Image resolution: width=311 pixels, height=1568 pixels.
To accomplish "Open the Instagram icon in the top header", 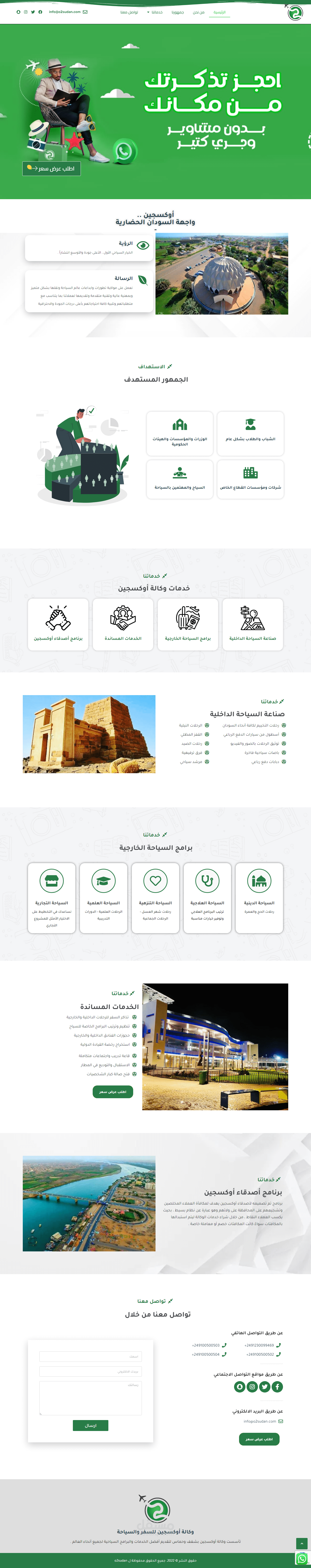I will click(25, 12).
